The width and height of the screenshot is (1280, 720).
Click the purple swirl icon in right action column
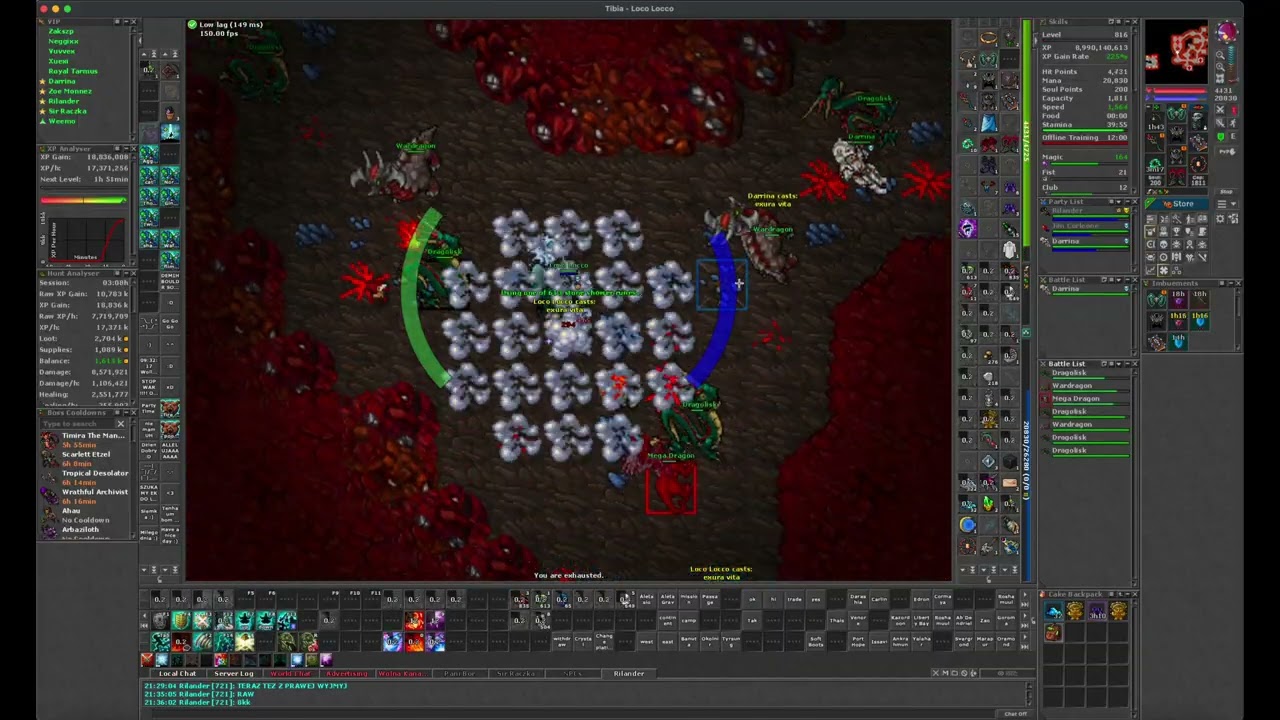click(967, 229)
